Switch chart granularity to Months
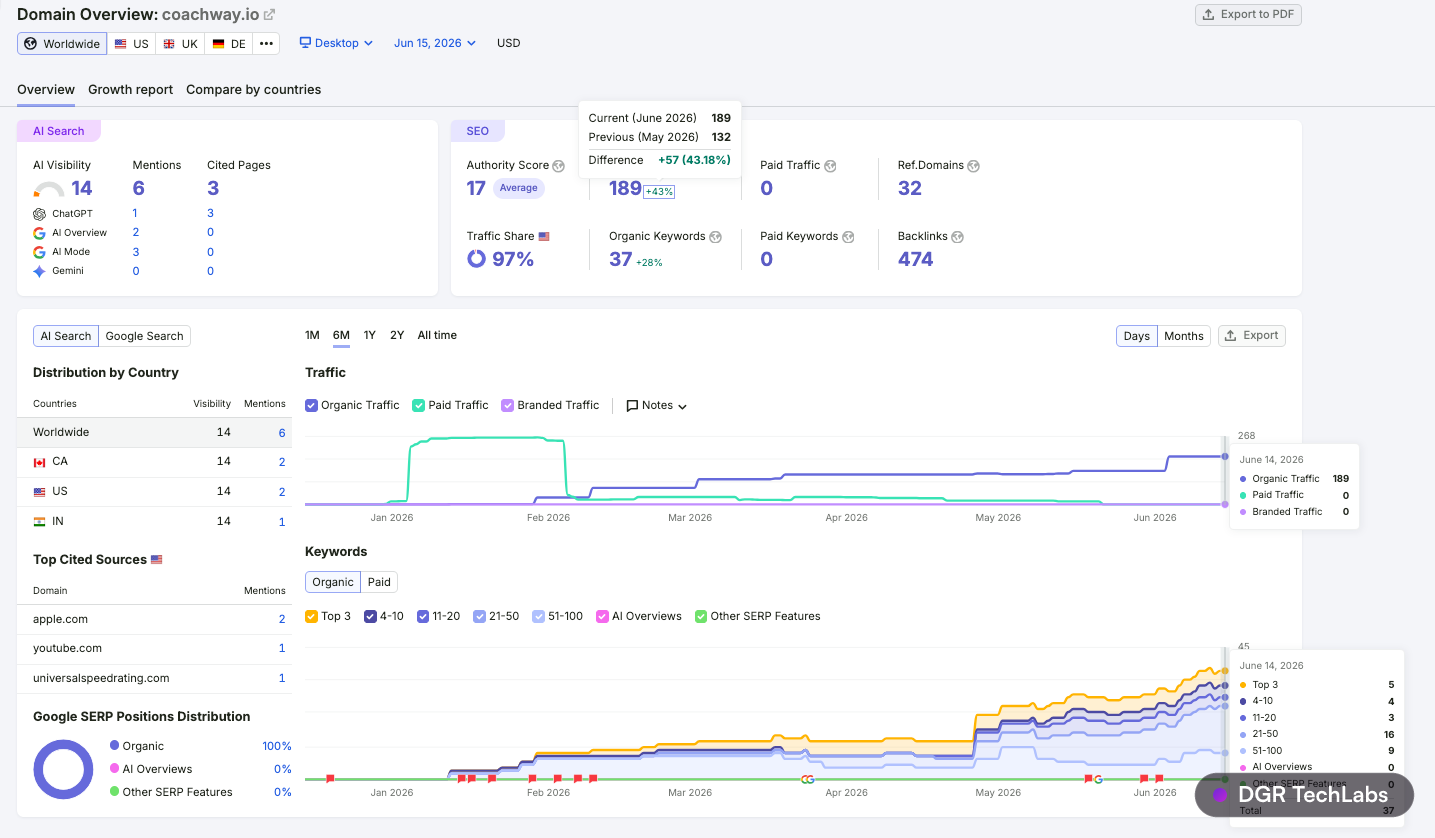 (1184, 336)
